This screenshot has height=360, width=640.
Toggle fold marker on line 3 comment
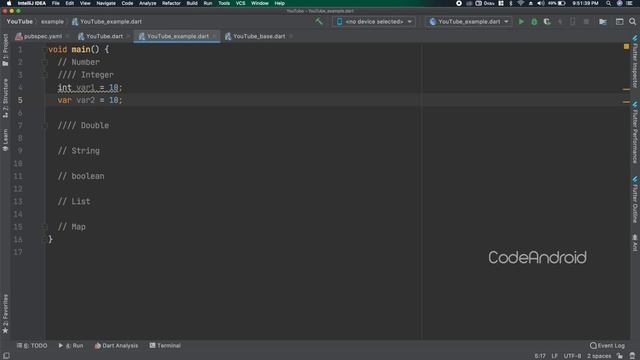point(44,75)
